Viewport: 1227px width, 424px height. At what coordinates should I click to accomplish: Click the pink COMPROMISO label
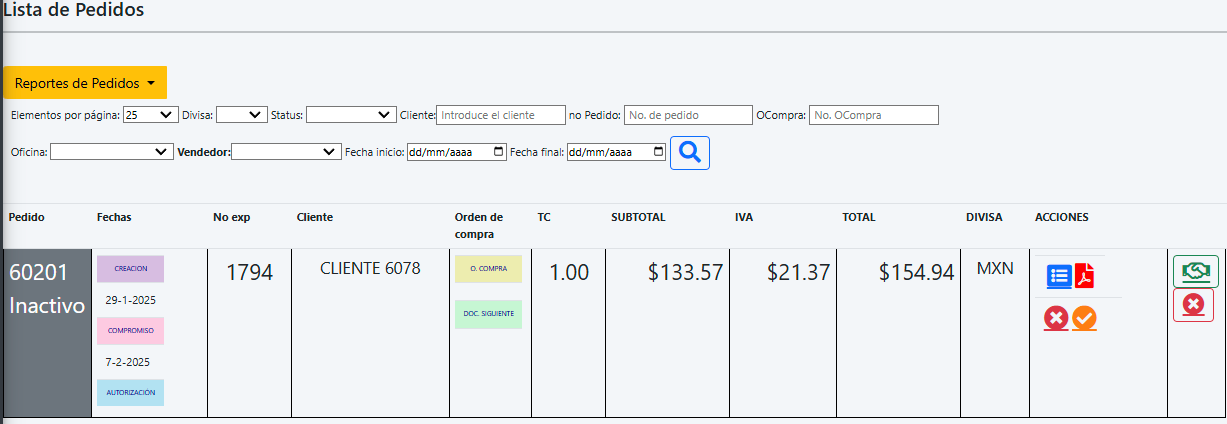(x=130, y=331)
